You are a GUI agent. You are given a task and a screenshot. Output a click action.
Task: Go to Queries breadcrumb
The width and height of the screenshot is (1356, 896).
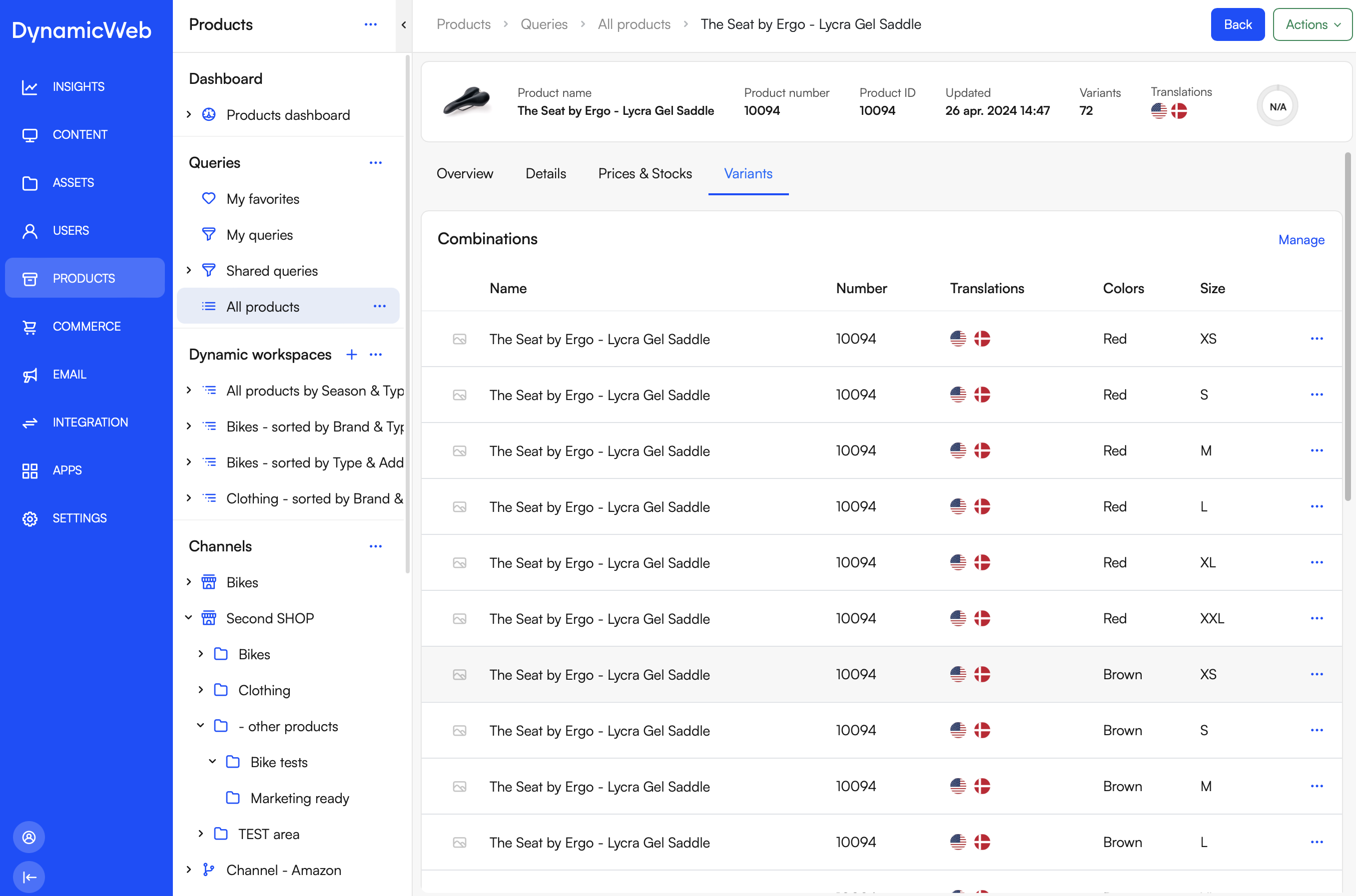click(x=544, y=24)
